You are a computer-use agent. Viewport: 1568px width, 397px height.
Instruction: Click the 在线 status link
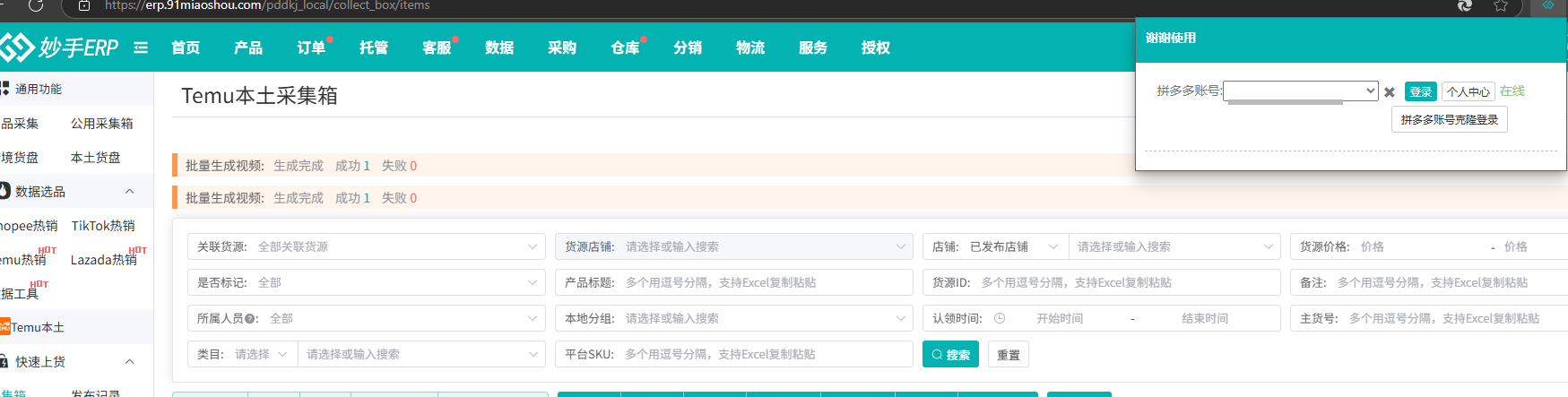tap(1512, 91)
